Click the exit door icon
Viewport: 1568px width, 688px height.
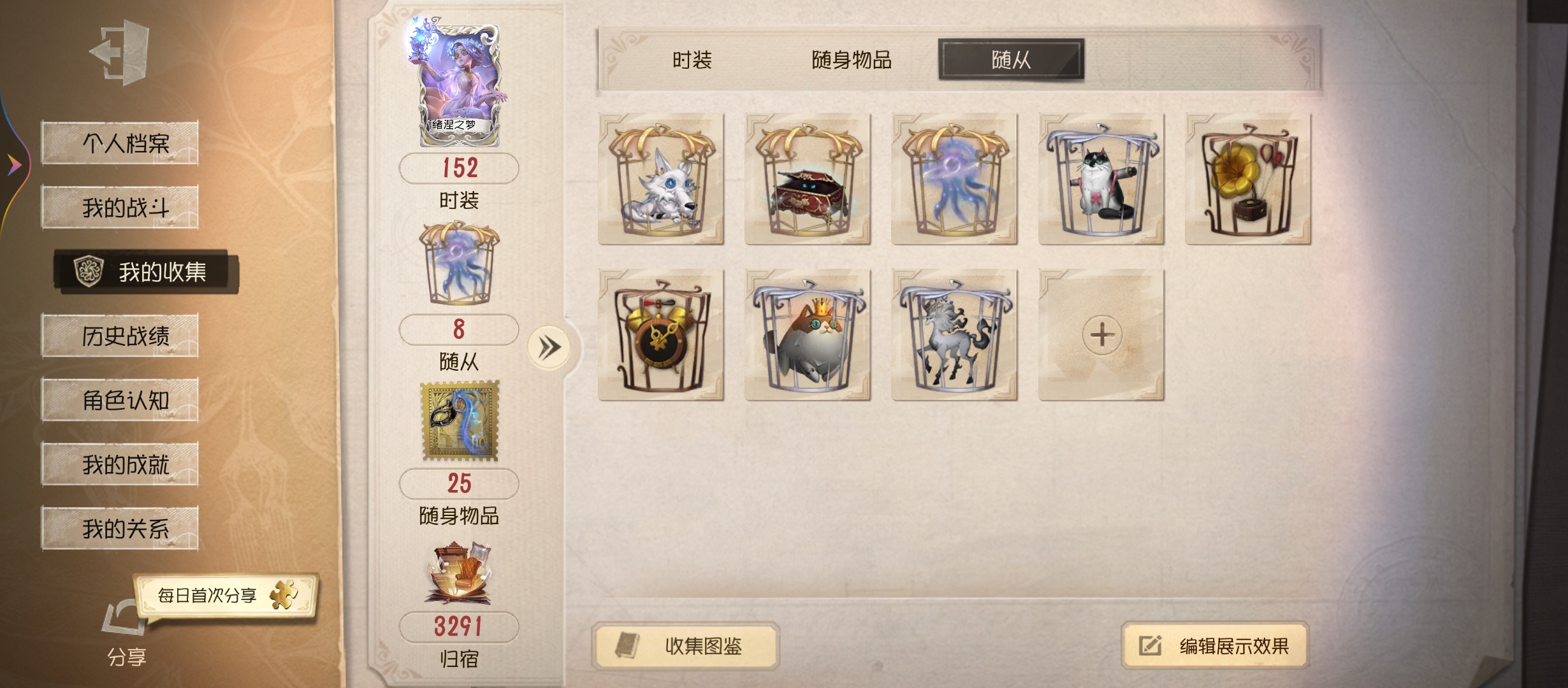120,52
